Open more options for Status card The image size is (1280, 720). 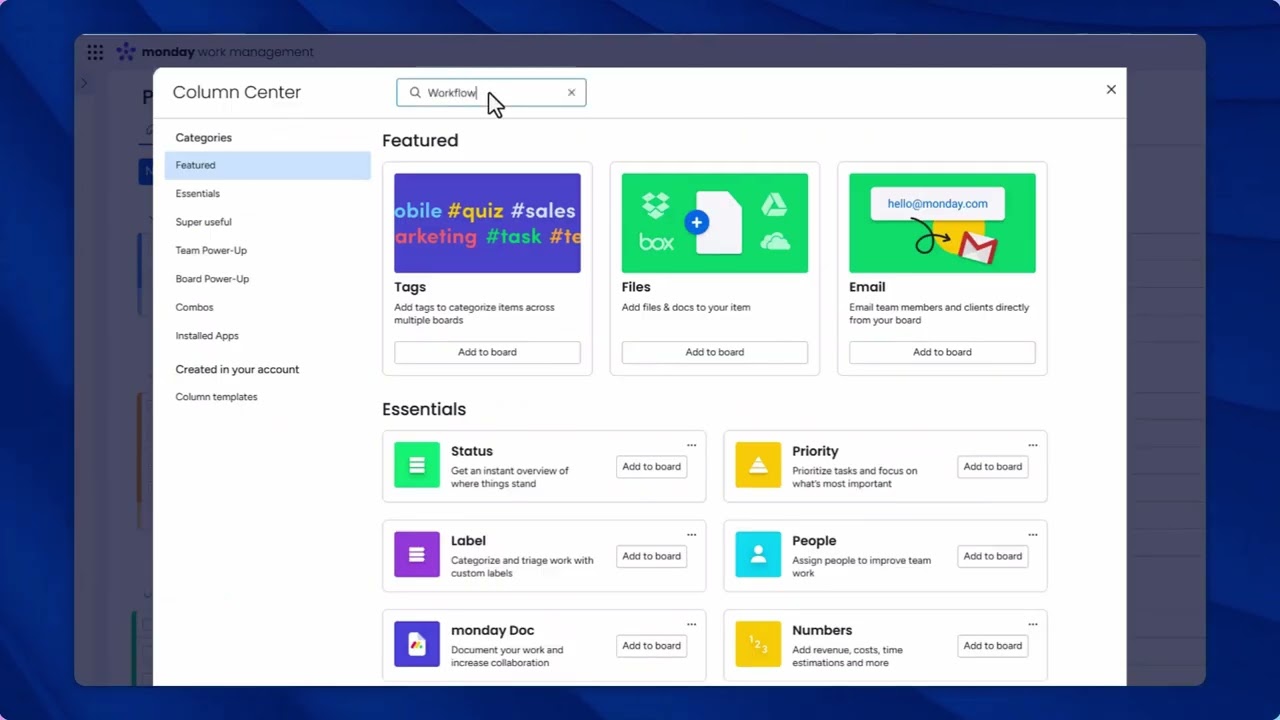pyautogui.click(x=691, y=445)
